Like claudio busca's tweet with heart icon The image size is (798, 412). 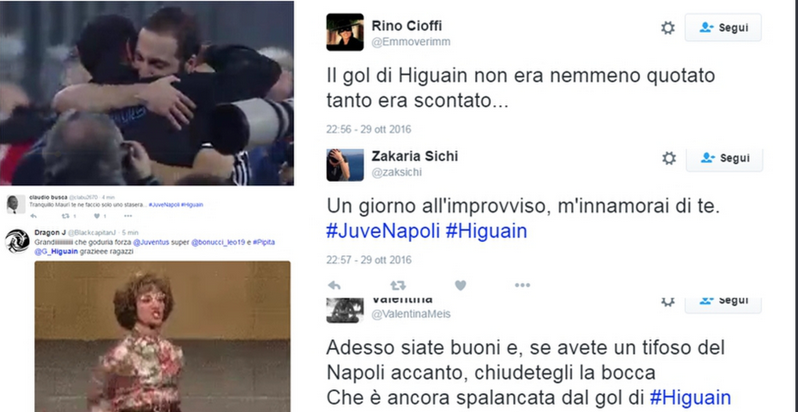click(97, 216)
